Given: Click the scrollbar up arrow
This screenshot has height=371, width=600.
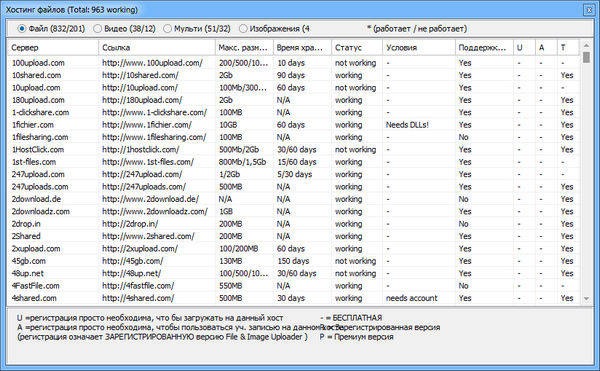Looking at the screenshot, I should point(586,45).
